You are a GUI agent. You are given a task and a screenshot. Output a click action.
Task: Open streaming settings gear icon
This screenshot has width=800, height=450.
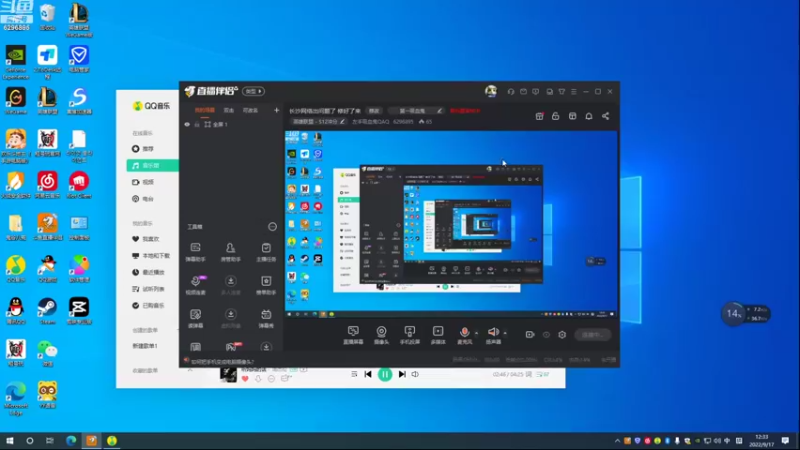[x=562, y=335]
